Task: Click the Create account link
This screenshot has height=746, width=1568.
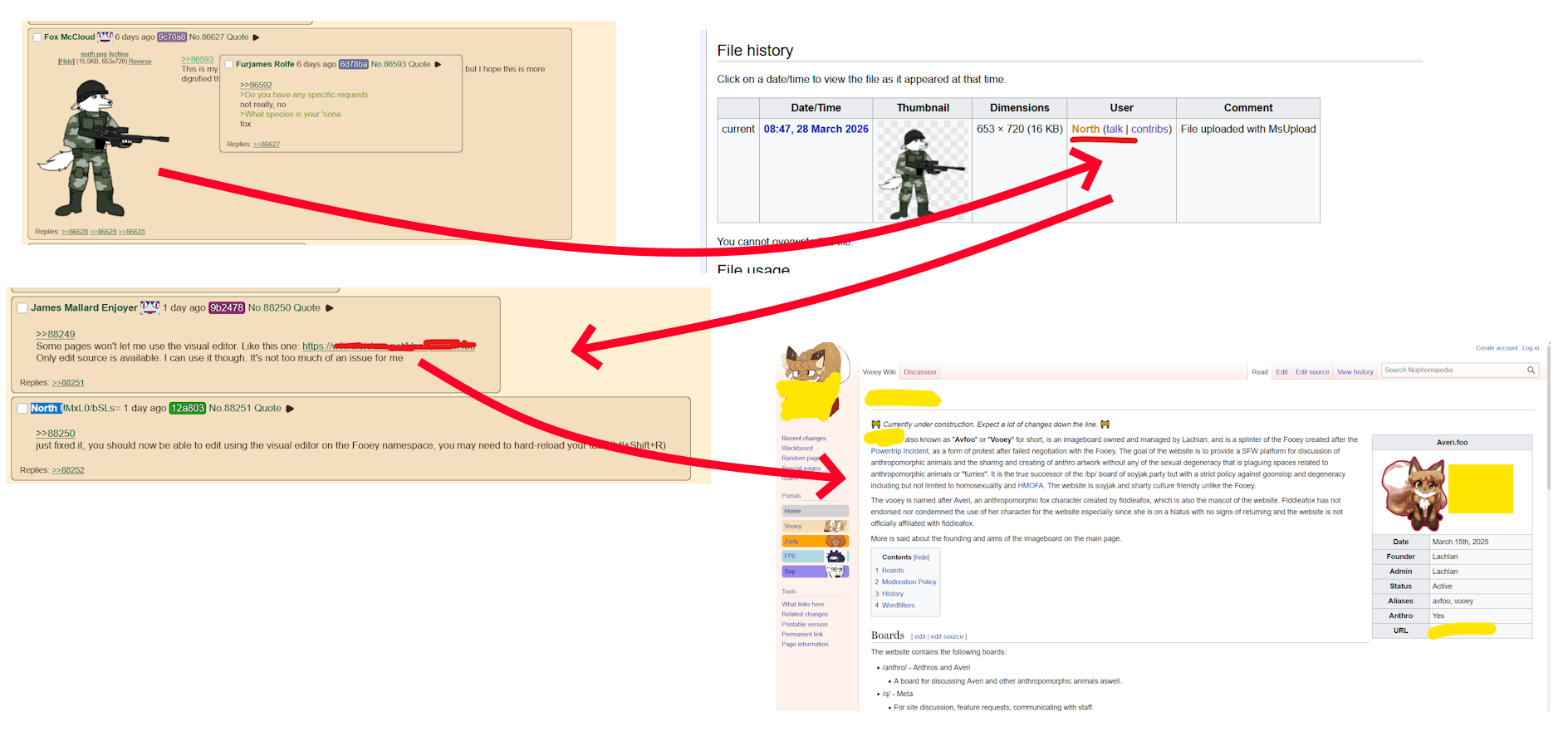Action: tap(1497, 348)
